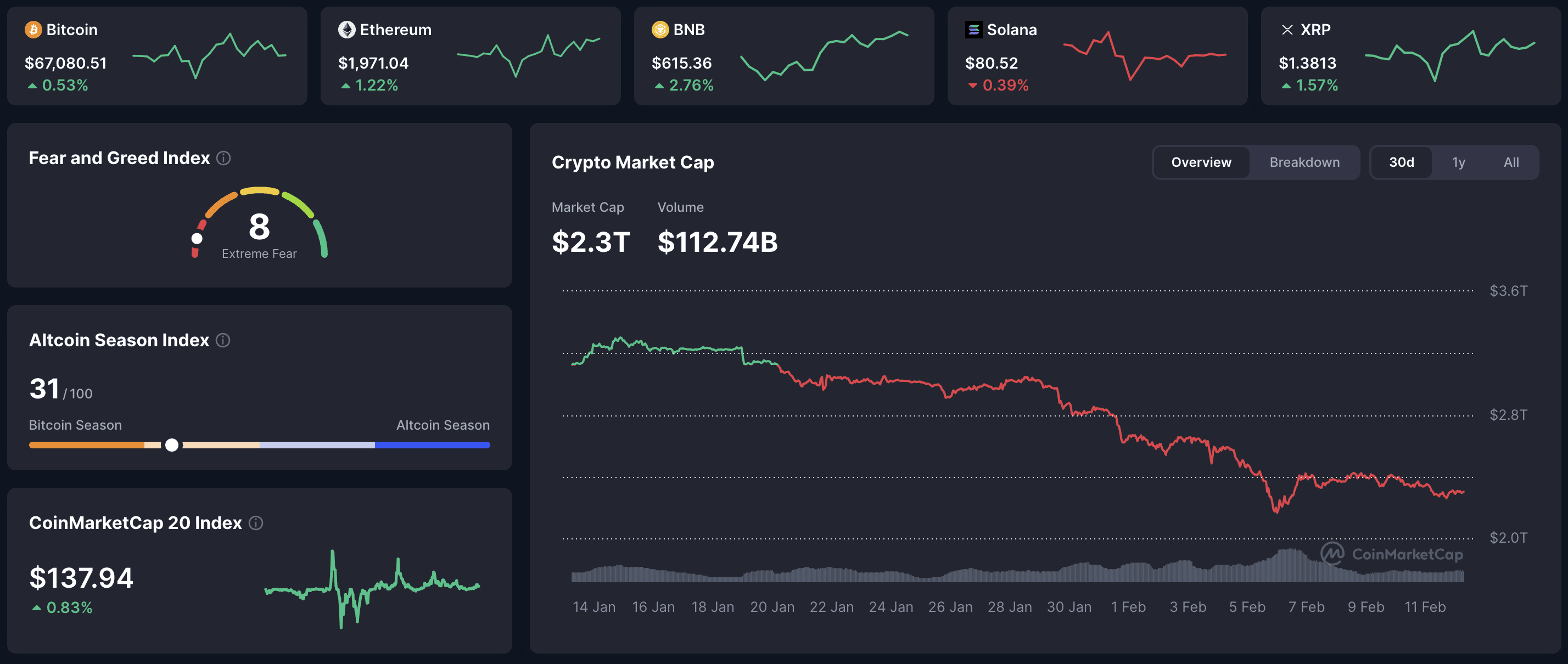Image resolution: width=1568 pixels, height=664 pixels.
Task: Click the Altcoin Season slider handle
Action: [x=172, y=445]
